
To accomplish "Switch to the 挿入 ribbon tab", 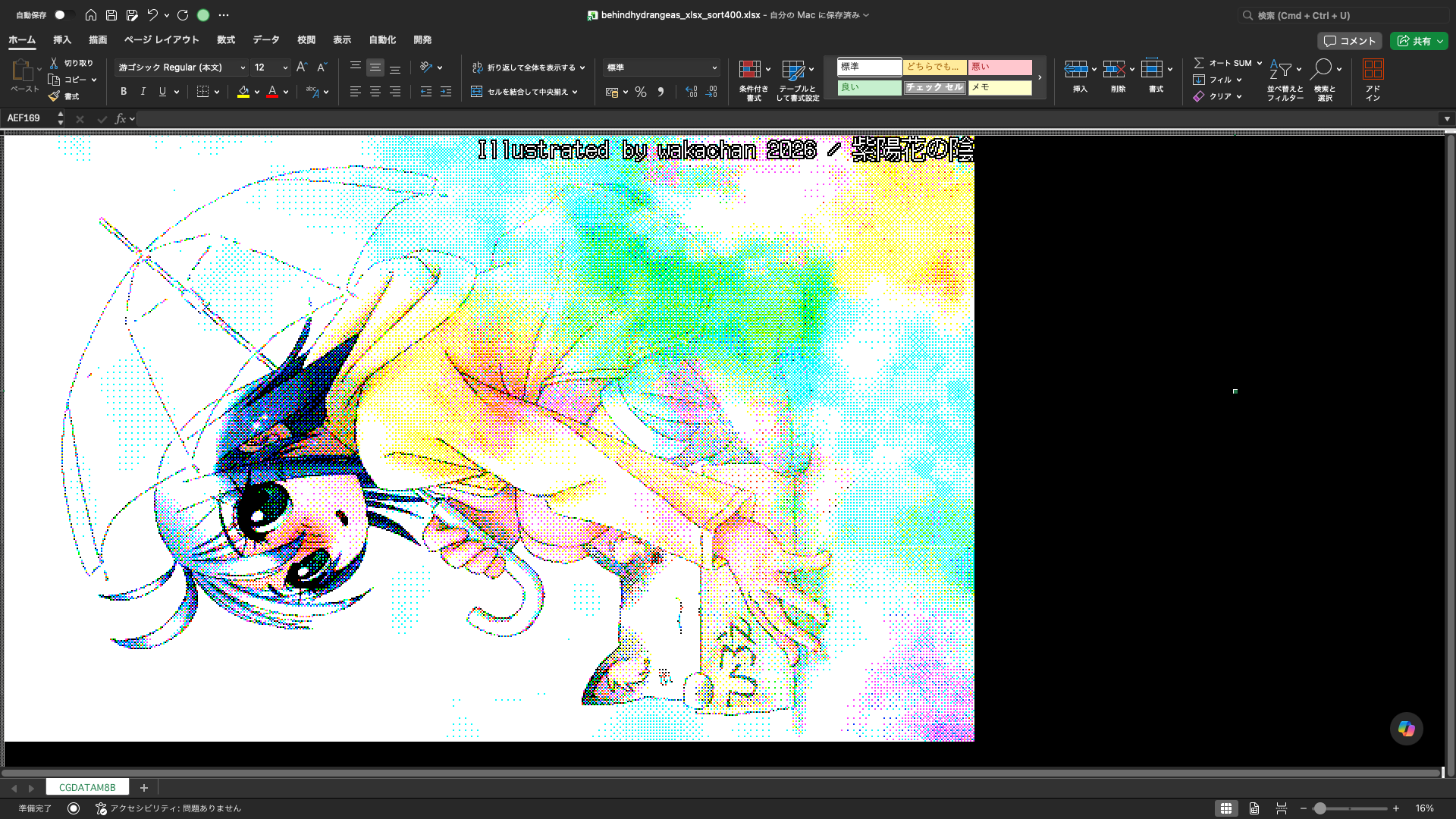I will pyautogui.click(x=62, y=40).
